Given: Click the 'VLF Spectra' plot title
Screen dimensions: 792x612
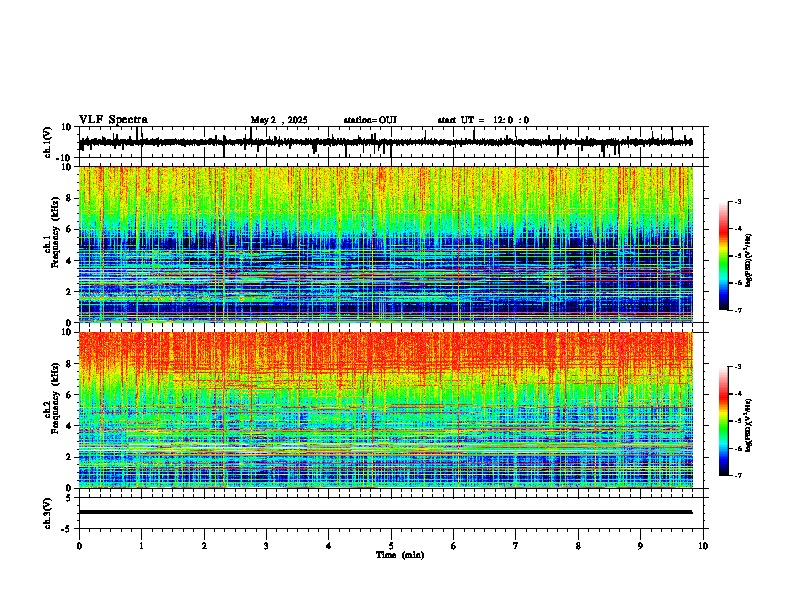Looking at the screenshot, I should (x=113, y=120).
